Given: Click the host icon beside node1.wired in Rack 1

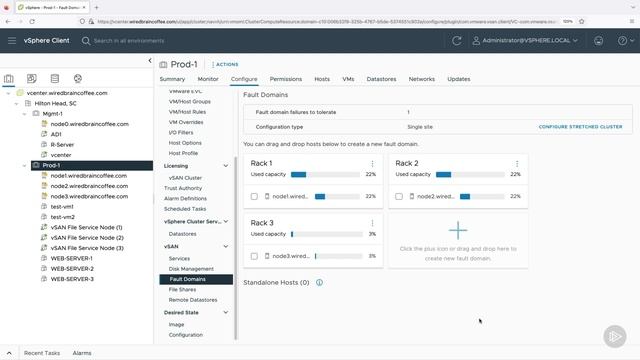Looking at the screenshot, I should [267, 196].
